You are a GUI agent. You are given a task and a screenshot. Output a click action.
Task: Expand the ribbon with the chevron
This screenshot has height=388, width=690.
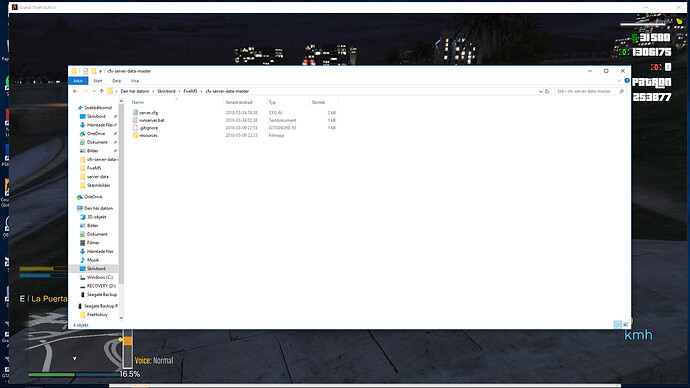(619, 81)
